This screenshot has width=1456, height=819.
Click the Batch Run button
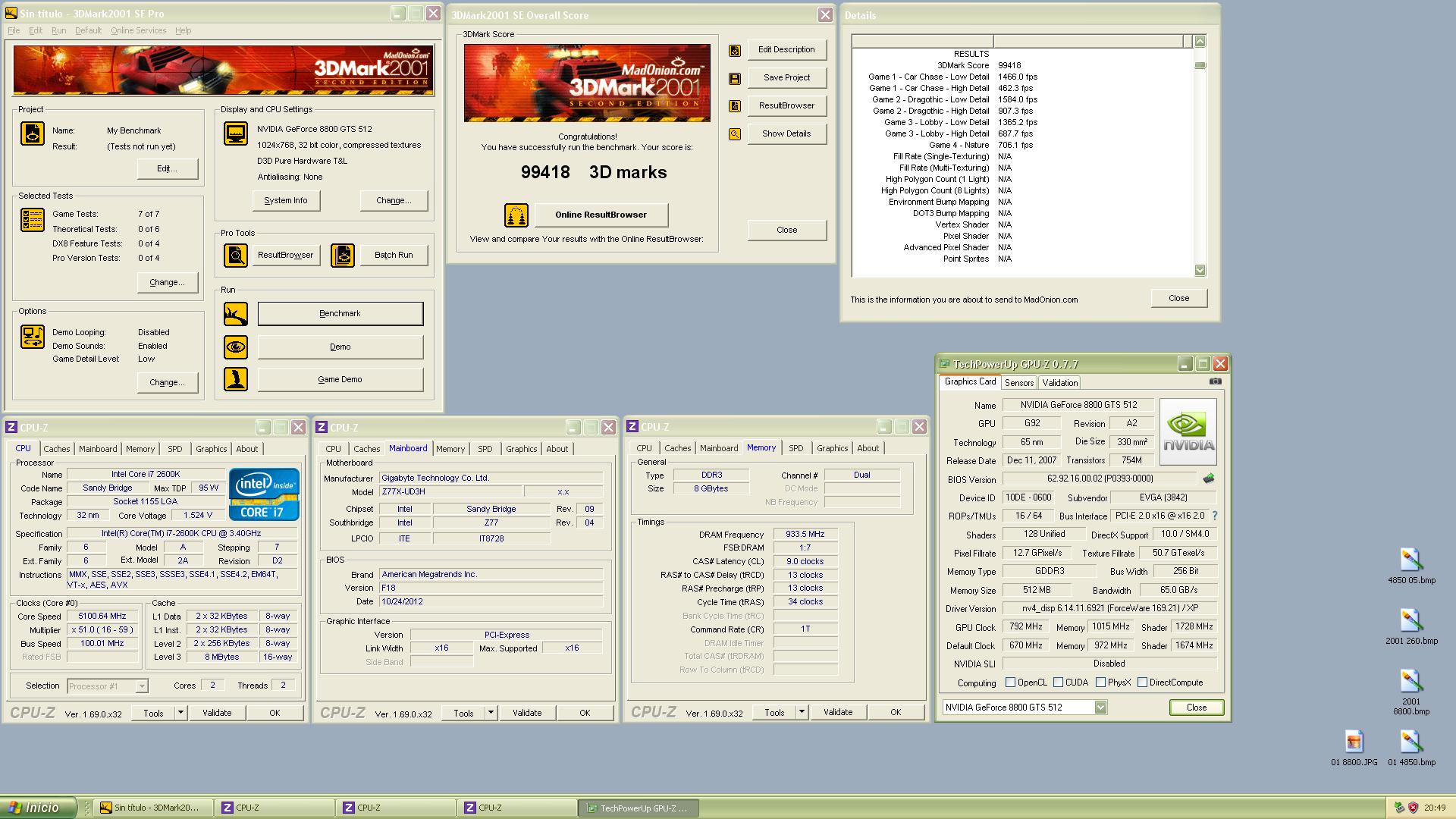(x=394, y=256)
